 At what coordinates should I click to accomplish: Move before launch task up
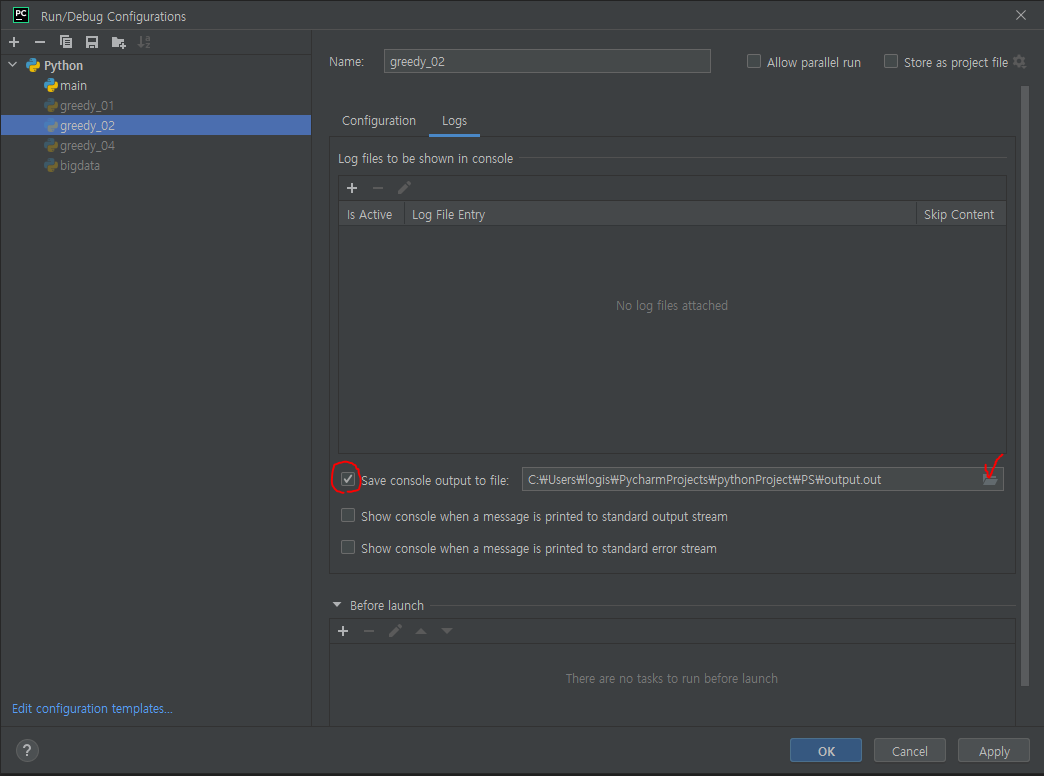coord(421,631)
